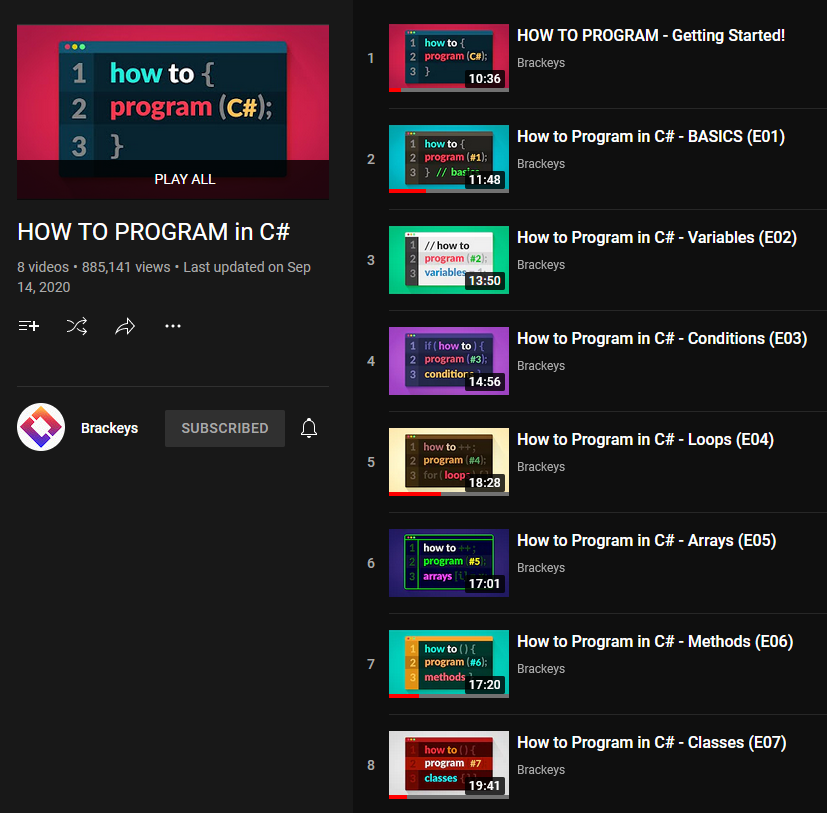Click title 'How to Program in C# - Loops (E04)'
The width and height of the screenshot is (827, 813).
tap(645, 439)
